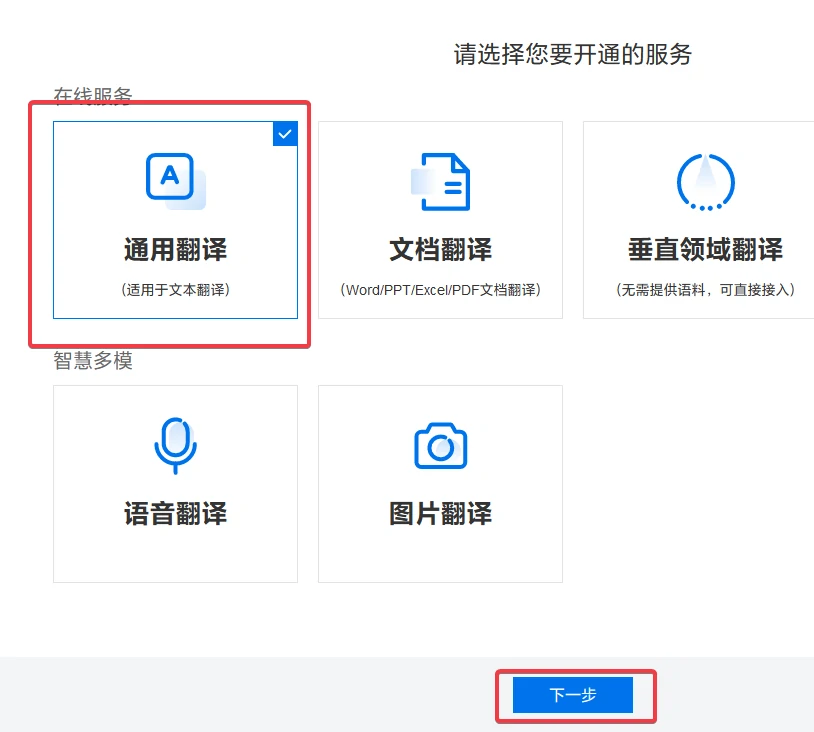Toggle selection of the 文档翻译 service
The height and width of the screenshot is (732, 814).
pos(439,220)
